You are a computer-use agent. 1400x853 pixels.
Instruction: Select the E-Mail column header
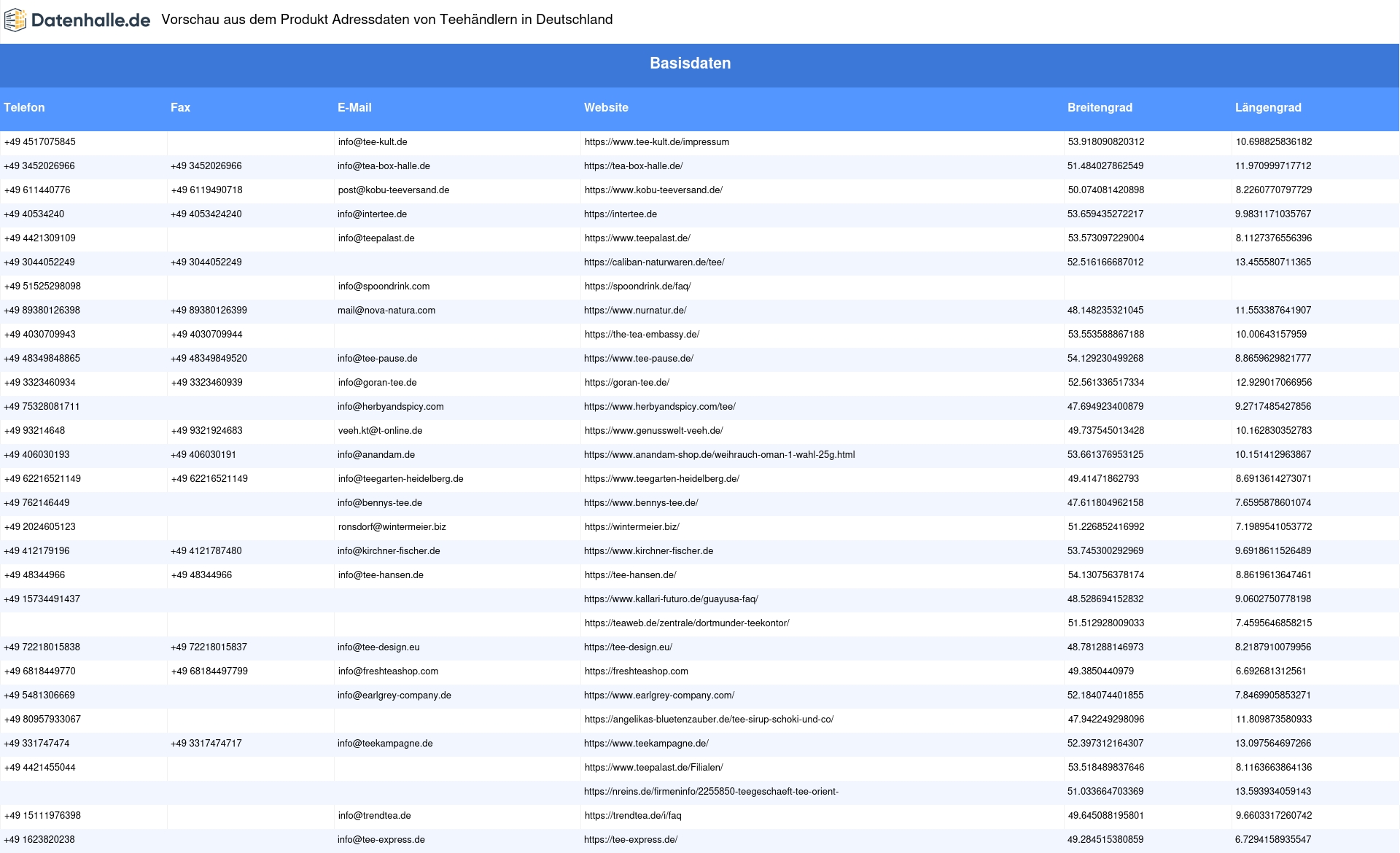(x=354, y=107)
